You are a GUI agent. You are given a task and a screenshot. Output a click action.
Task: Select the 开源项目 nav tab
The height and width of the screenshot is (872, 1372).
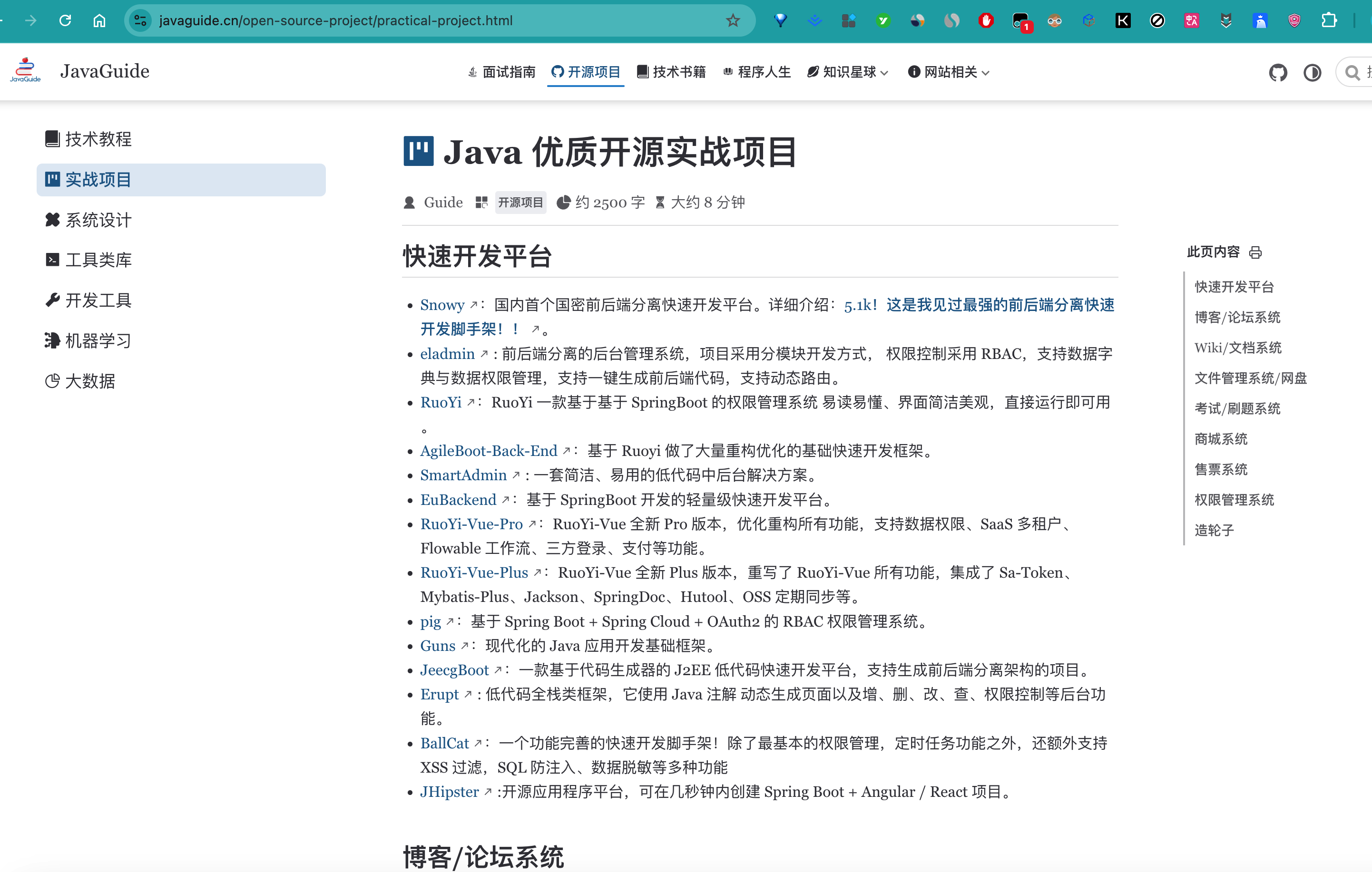(586, 72)
